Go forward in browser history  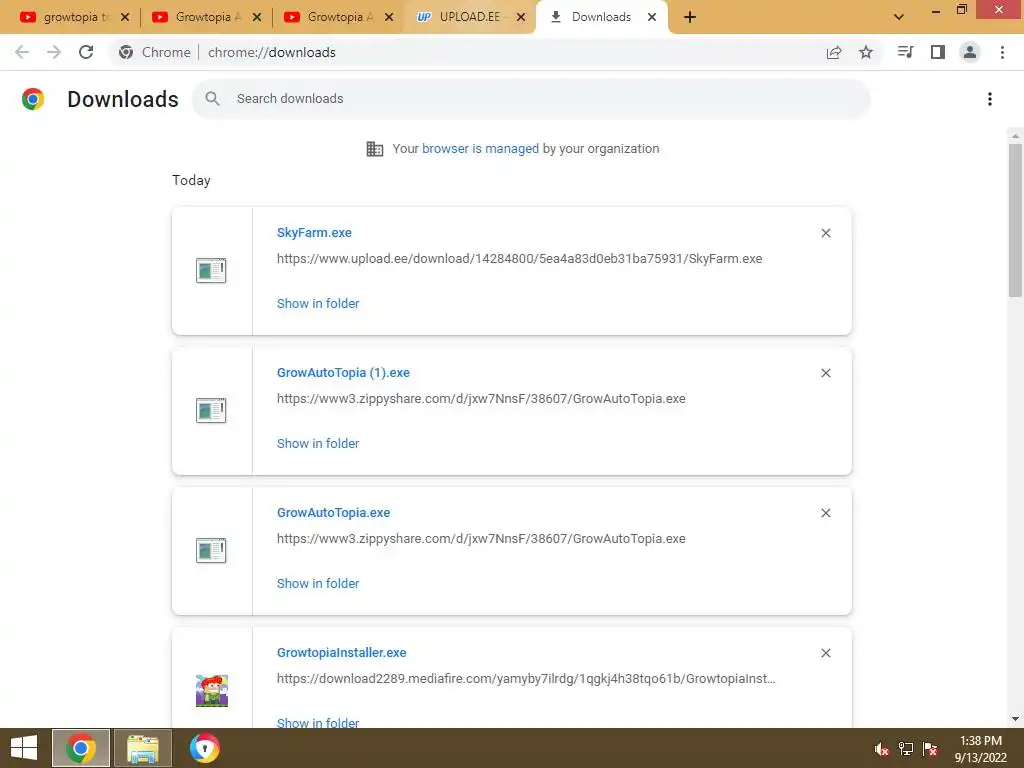pyautogui.click(x=54, y=52)
